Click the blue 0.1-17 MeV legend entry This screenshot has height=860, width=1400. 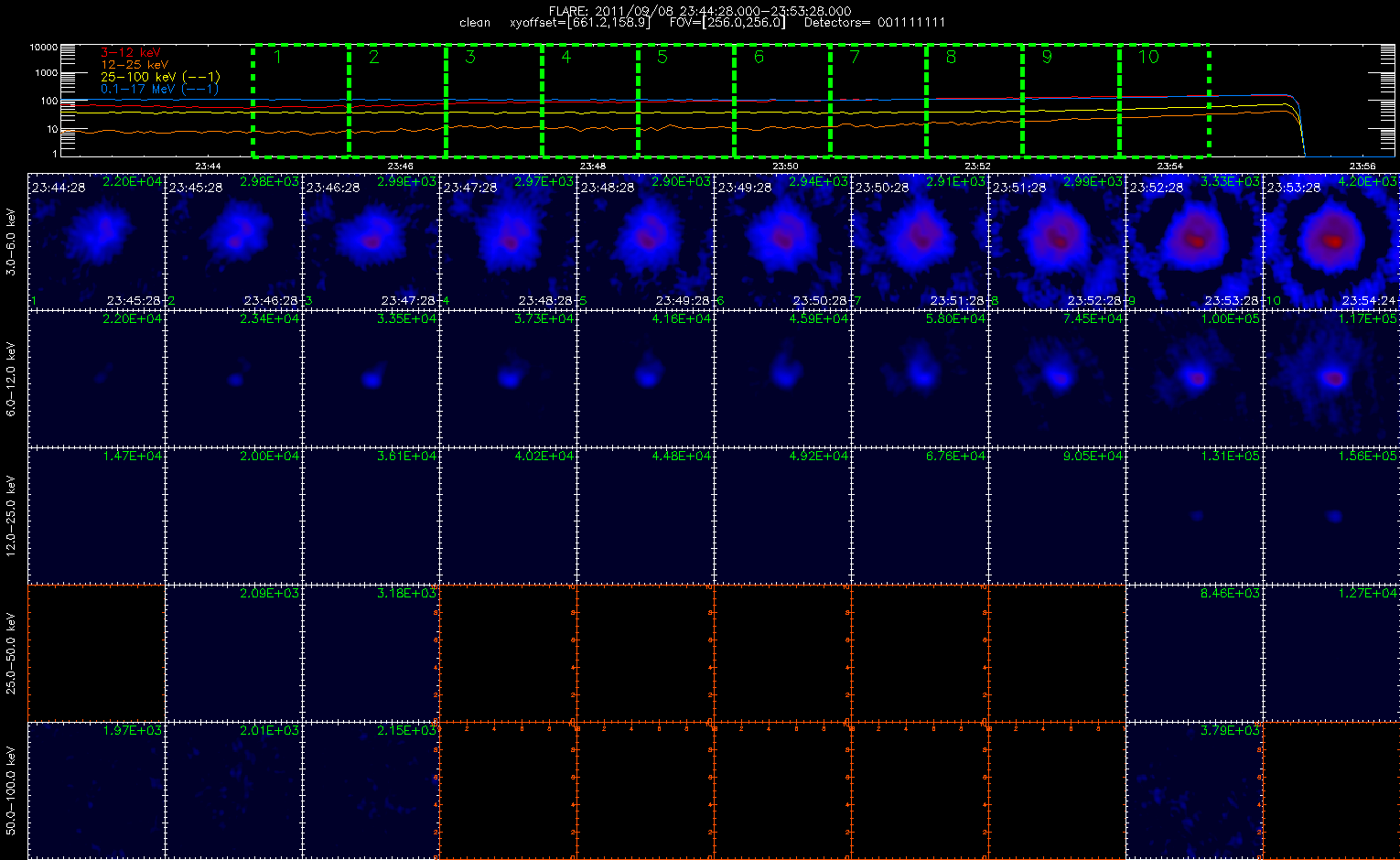(x=159, y=89)
